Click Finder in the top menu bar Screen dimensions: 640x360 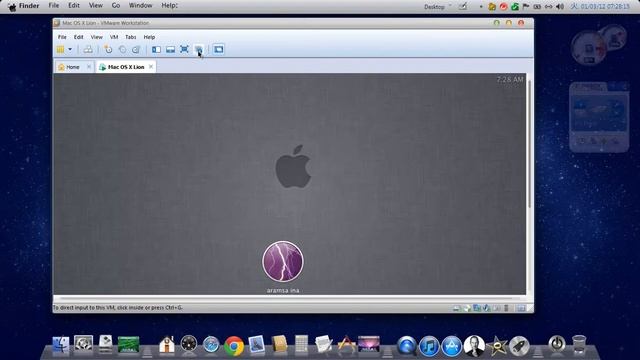[29, 6]
